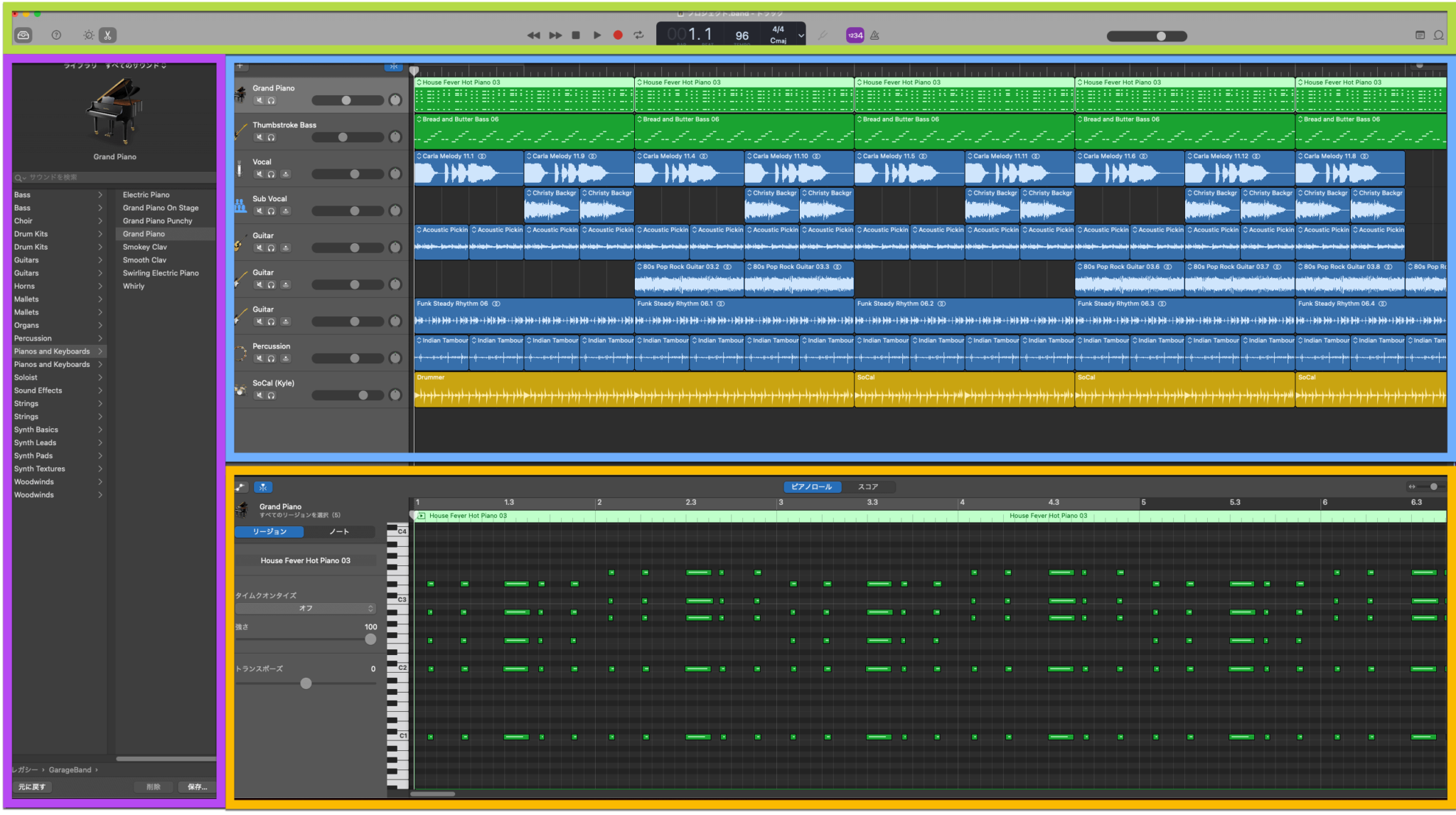Mute the Thumbstroke Bass track
This screenshot has width=1456, height=815.
(259, 137)
